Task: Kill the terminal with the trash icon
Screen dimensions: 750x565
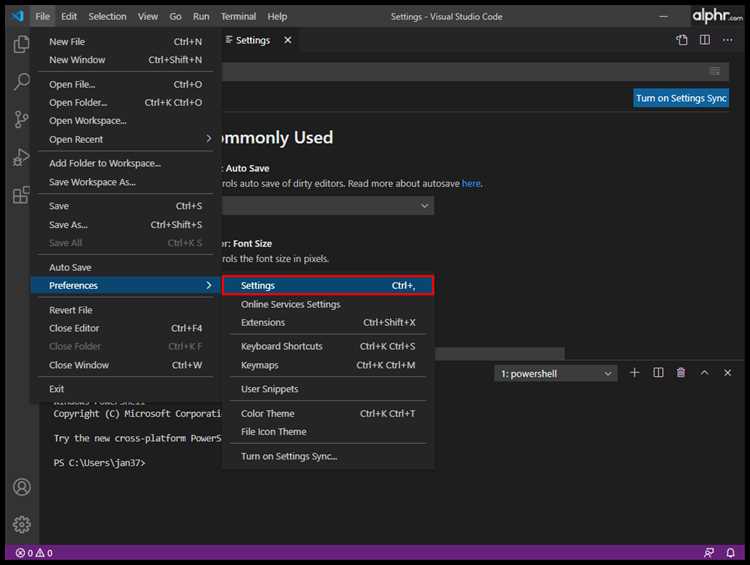Action: tap(681, 373)
